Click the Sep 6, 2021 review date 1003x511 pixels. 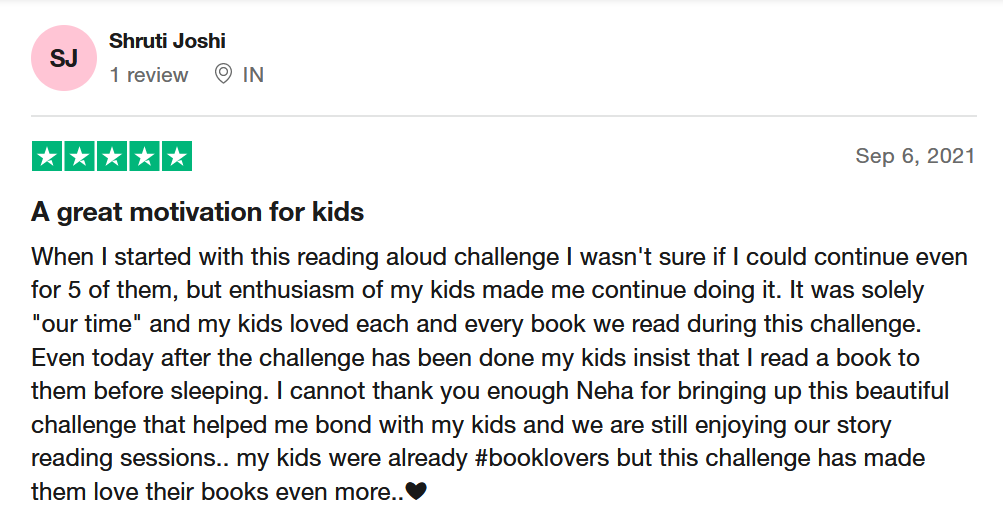click(915, 155)
